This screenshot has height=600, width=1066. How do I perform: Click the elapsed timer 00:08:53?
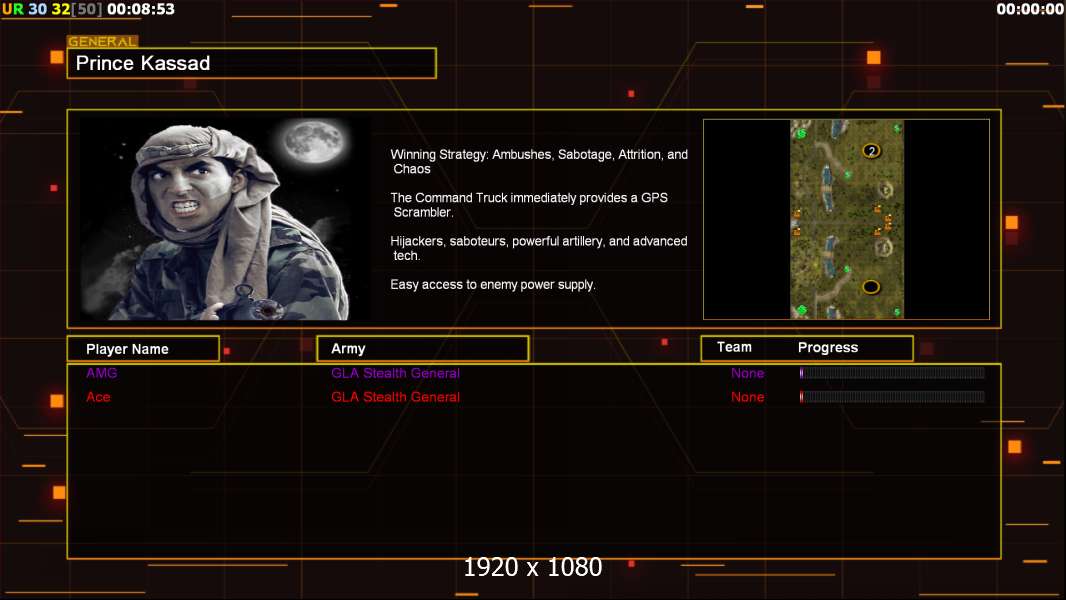pyautogui.click(x=141, y=10)
